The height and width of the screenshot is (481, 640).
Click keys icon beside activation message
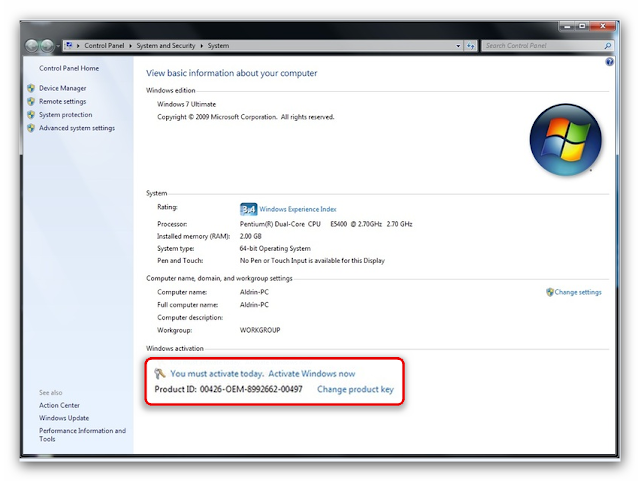[160, 373]
